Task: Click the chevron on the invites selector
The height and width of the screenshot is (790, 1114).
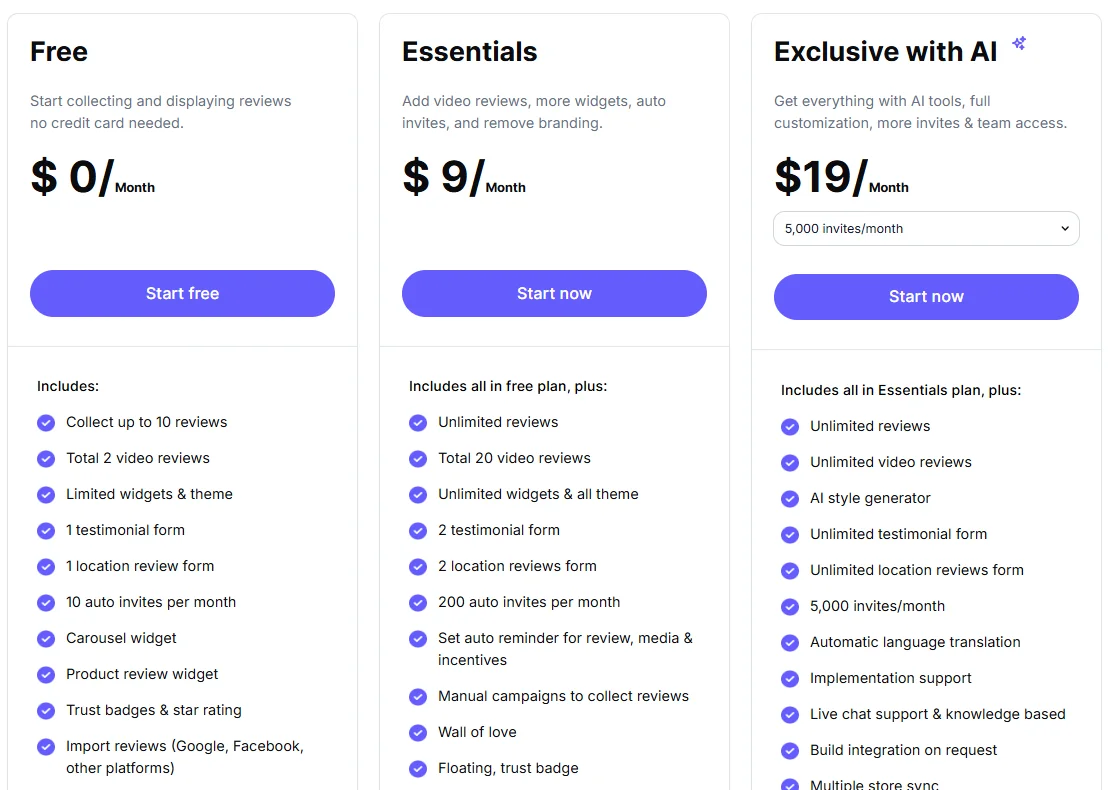Action: pos(1064,228)
